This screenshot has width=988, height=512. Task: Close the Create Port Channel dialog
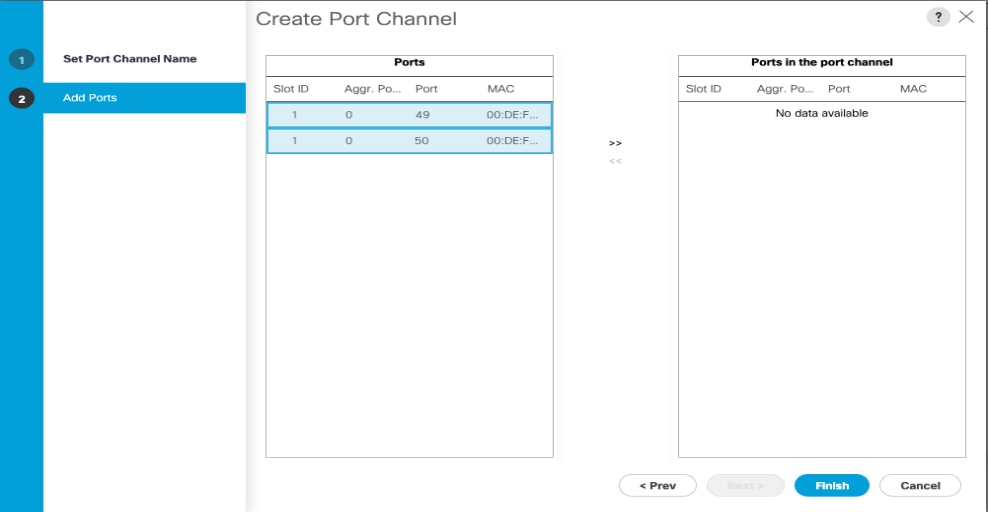click(x=966, y=17)
